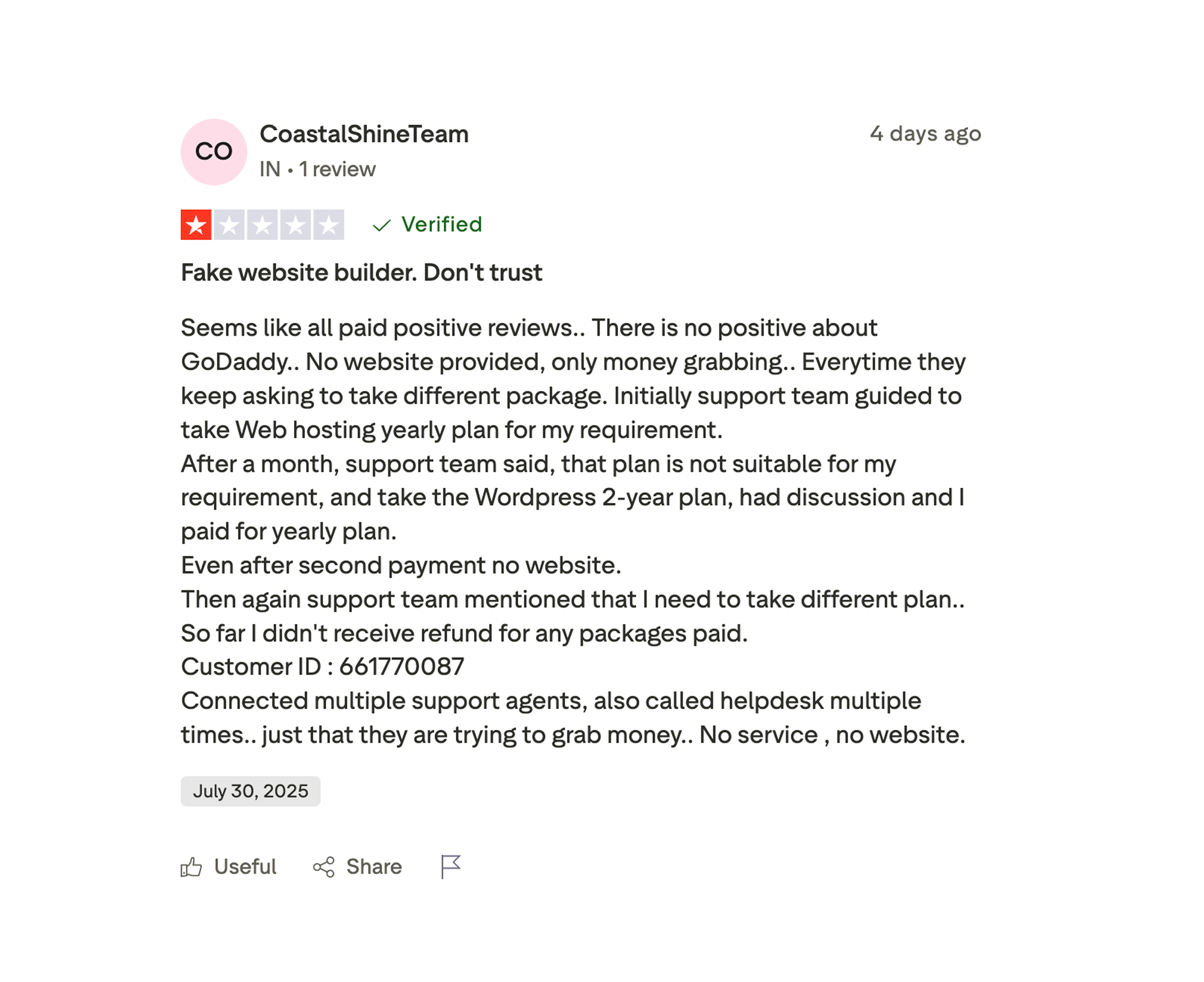Click the red first rating star
Image resolution: width=1204 pixels, height=982 pixels.
pyautogui.click(x=196, y=224)
